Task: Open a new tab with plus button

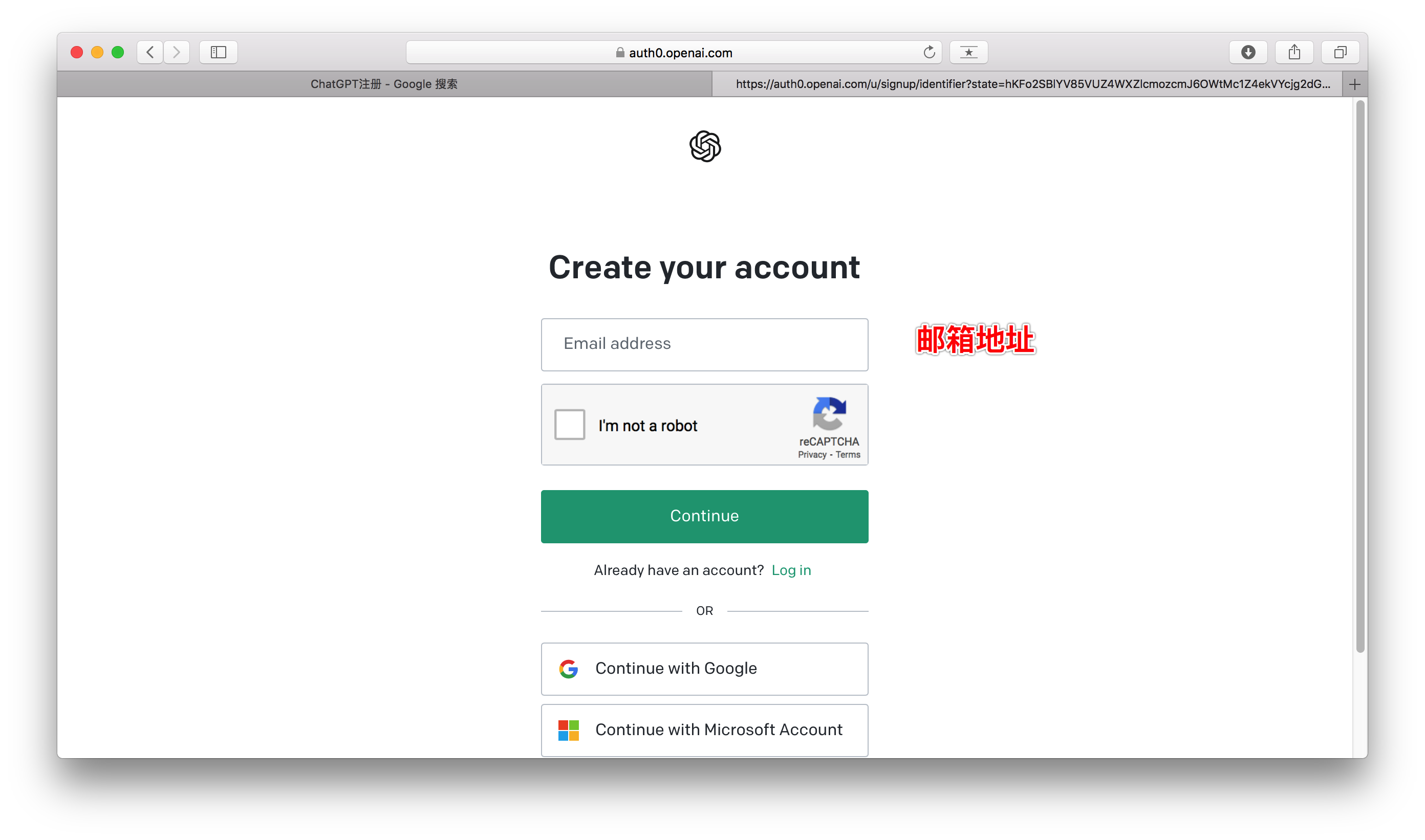Action: pyautogui.click(x=1355, y=84)
